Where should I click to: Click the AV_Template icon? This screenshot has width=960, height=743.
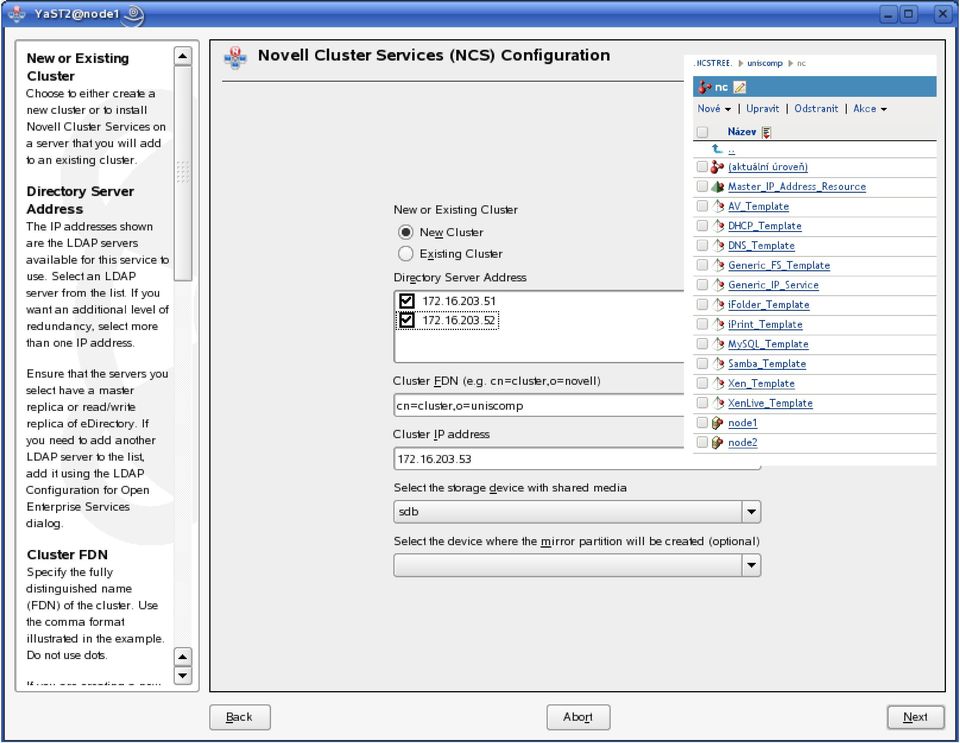point(718,206)
